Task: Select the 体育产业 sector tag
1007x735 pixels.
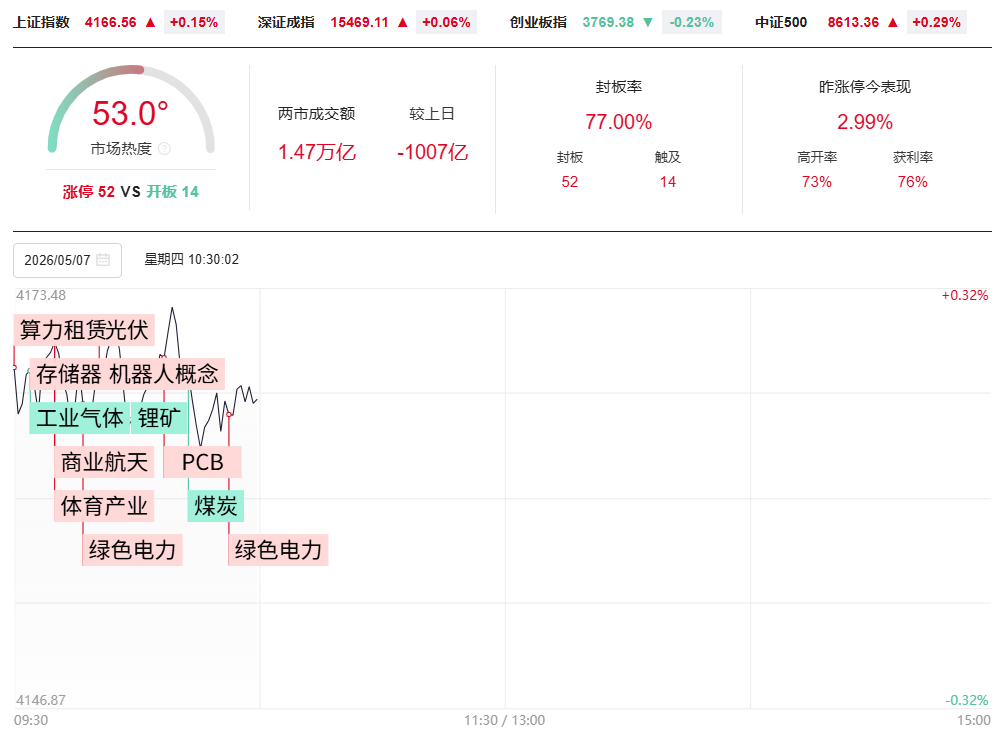Action: [105, 506]
